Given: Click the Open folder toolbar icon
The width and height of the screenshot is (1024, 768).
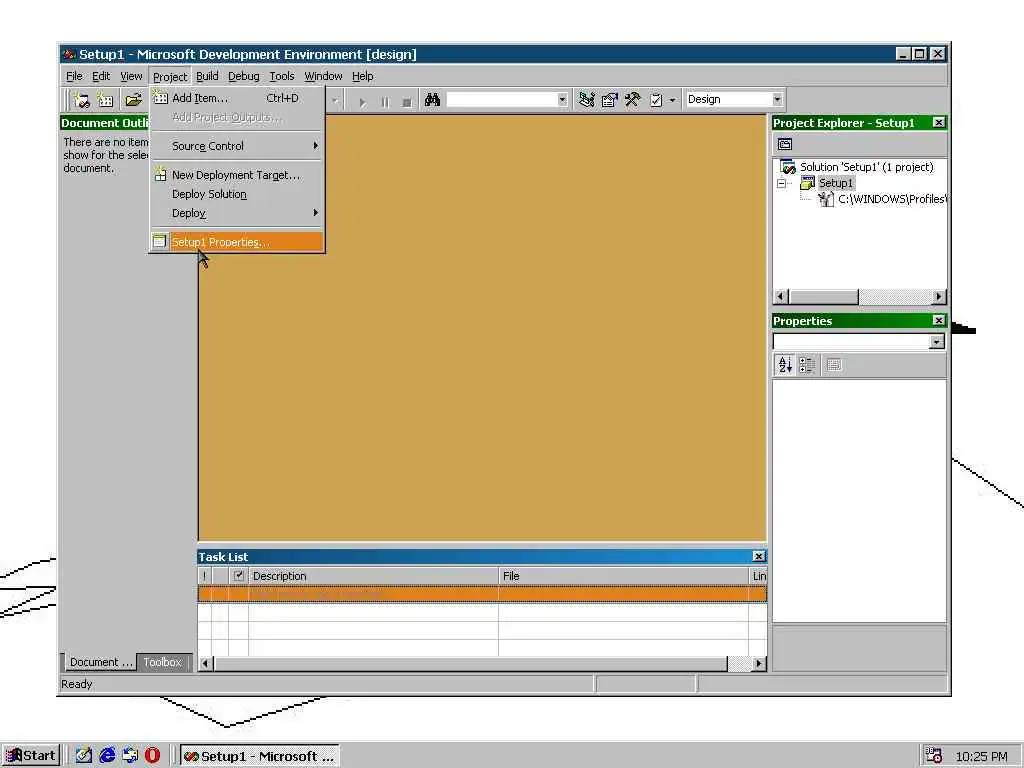Looking at the screenshot, I should [x=134, y=100].
